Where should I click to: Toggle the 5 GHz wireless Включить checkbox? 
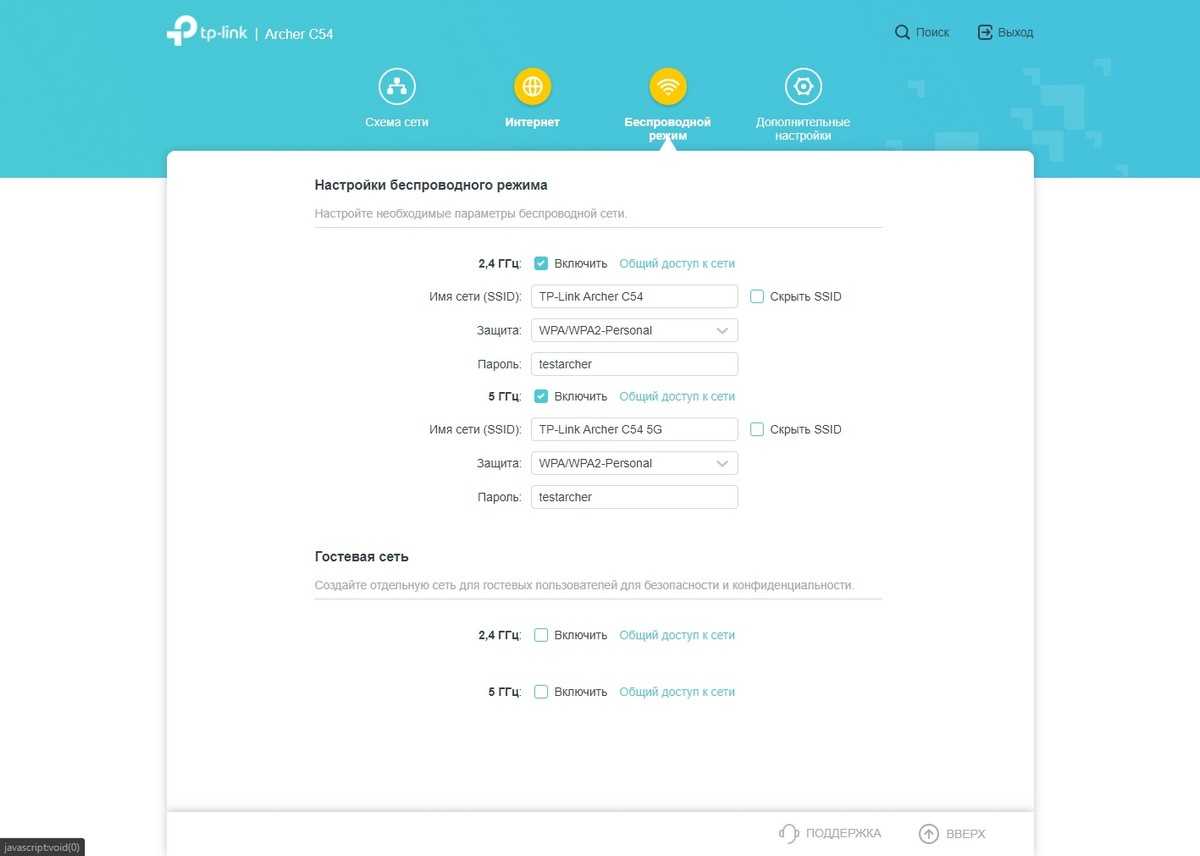point(541,397)
